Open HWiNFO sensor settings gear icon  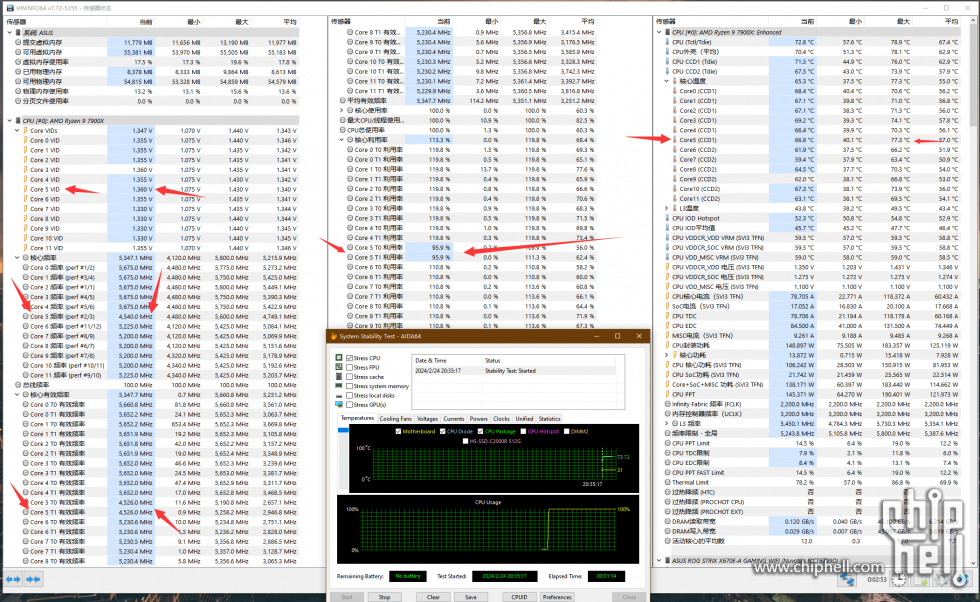(x=943, y=579)
